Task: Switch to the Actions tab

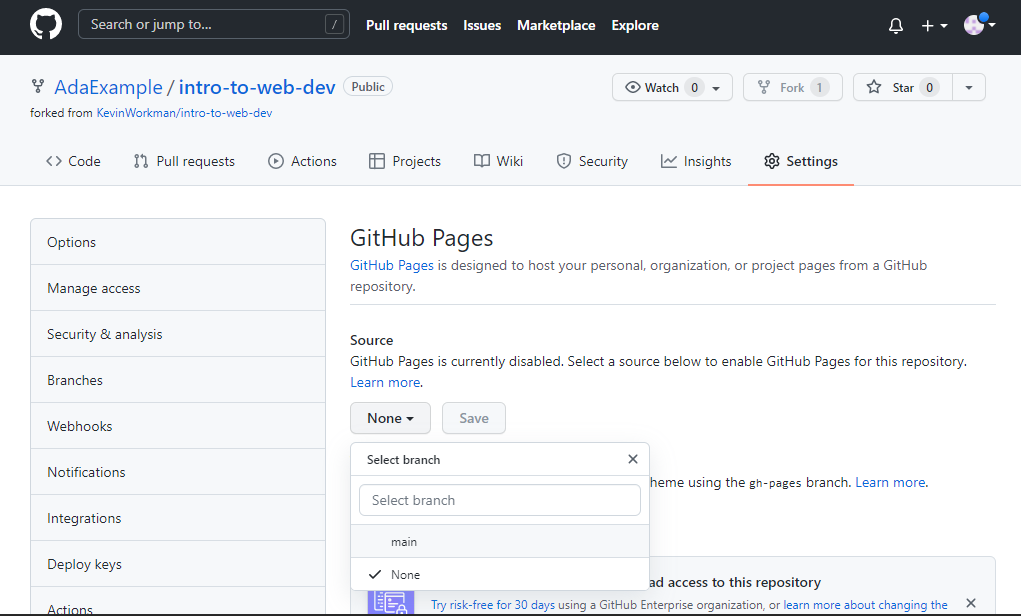Action: (x=302, y=161)
